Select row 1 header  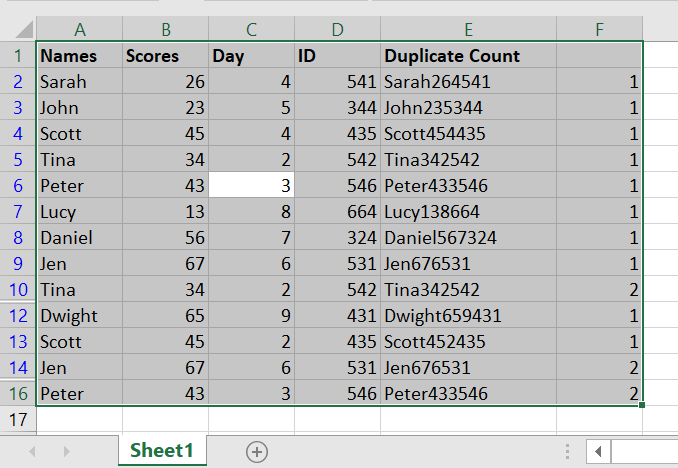[x=18, y=55]
